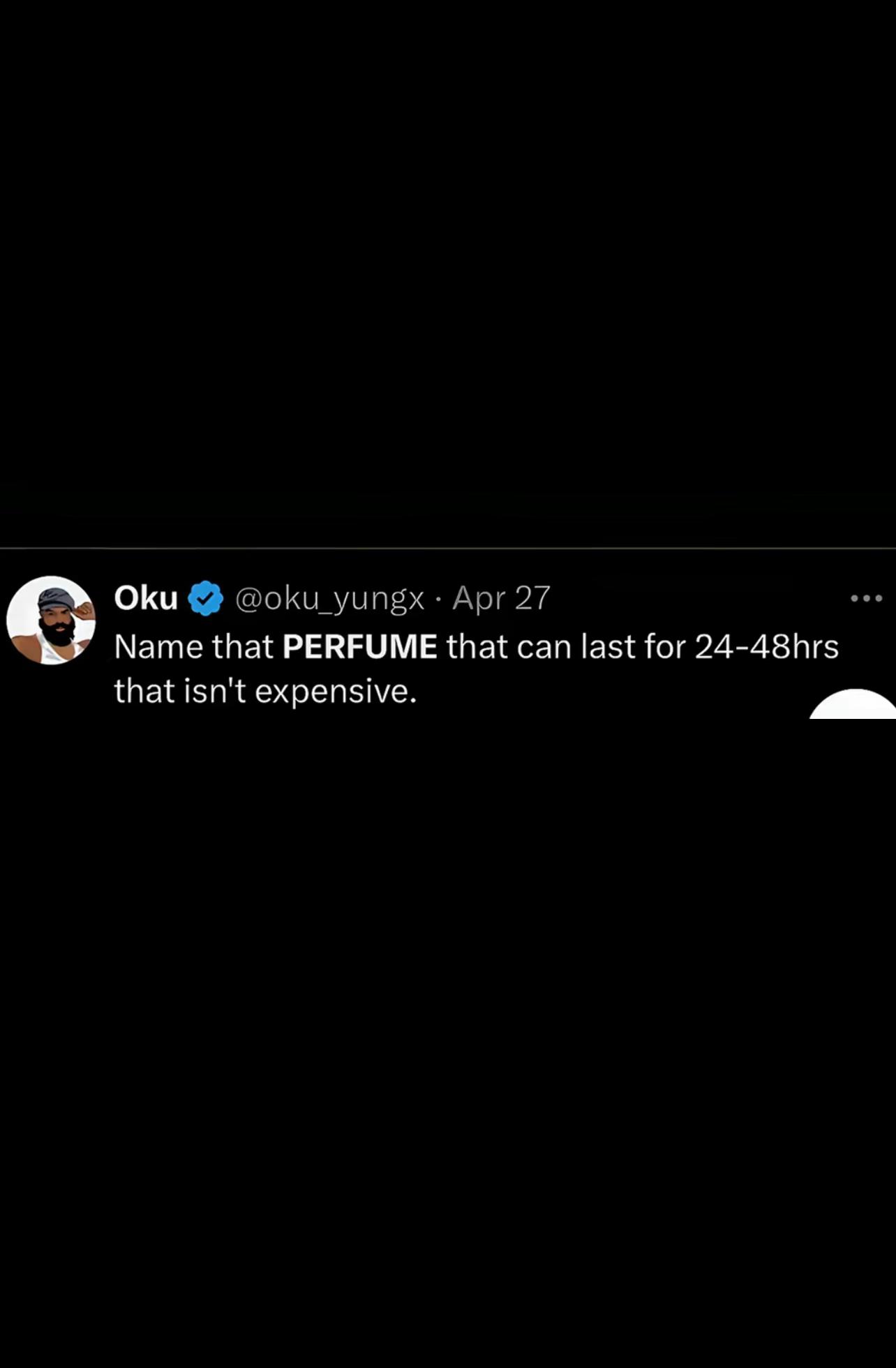The height and width of the screenshot is (1368, 896).
Task: Click the word "for" before 24-48hrs
Action: (x=665, y=647)
